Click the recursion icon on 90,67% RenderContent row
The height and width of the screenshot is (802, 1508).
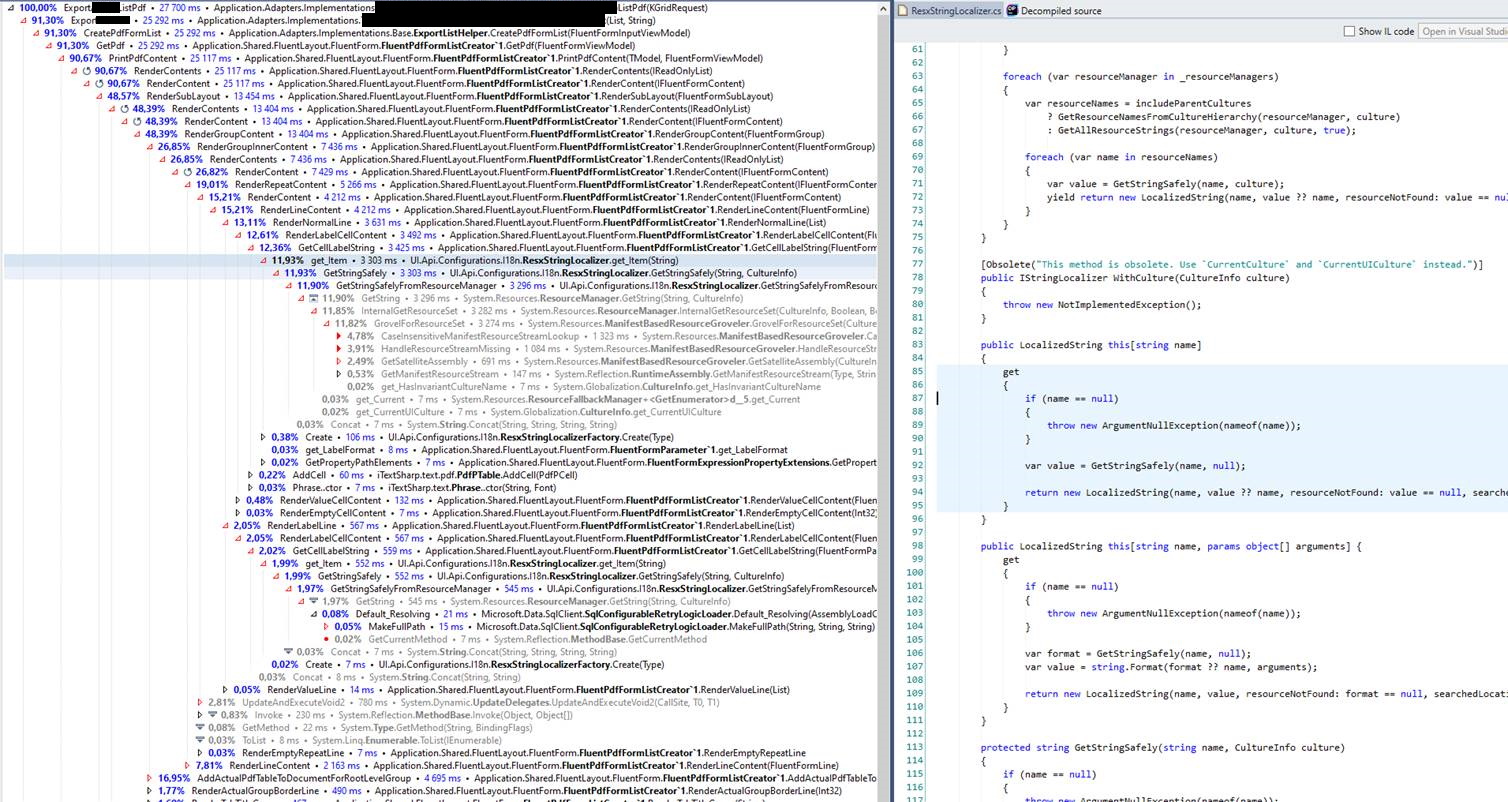click(99, 84)
